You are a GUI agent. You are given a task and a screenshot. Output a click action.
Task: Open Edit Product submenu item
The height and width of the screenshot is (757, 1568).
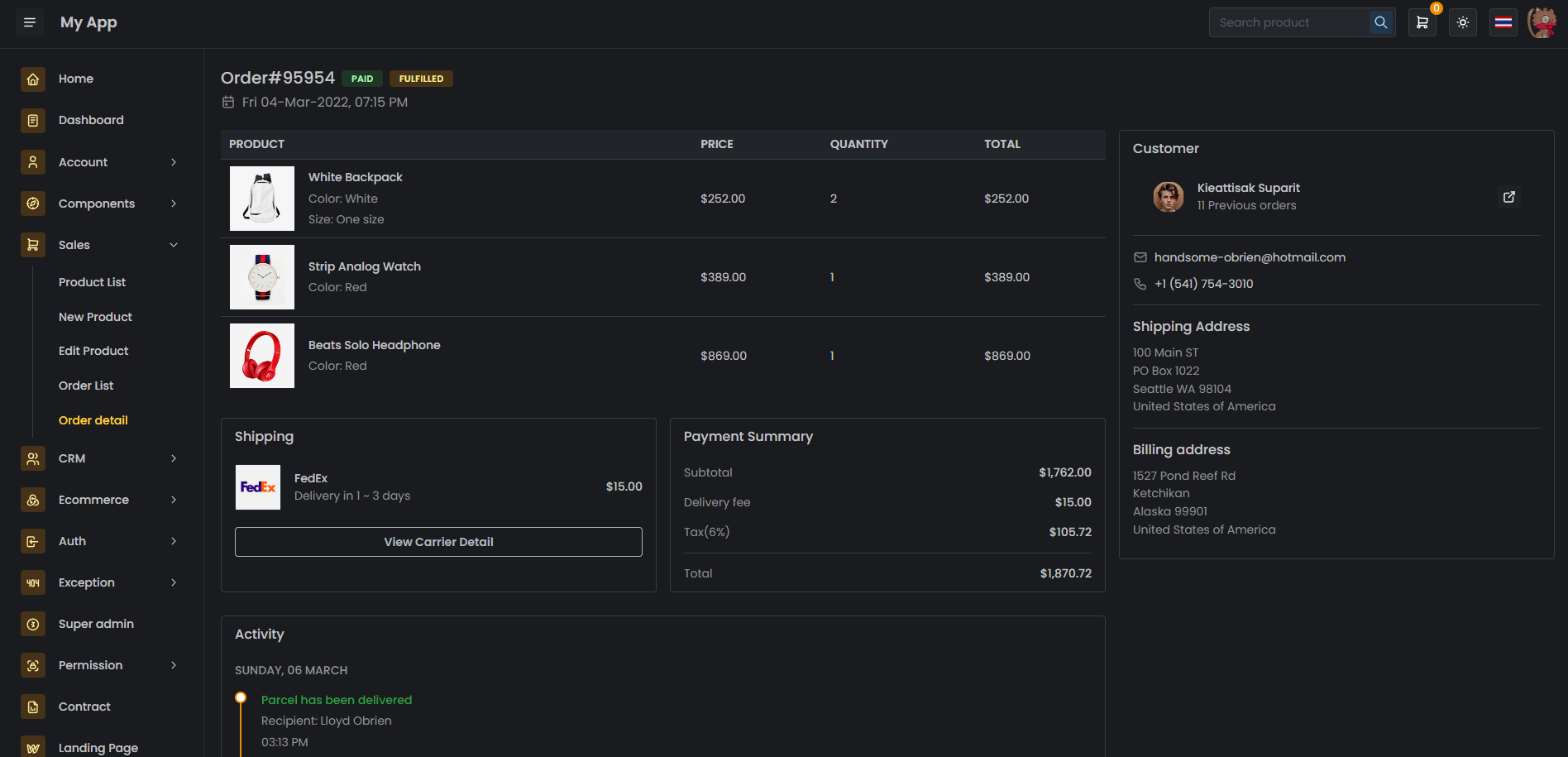tap(93, 351)
